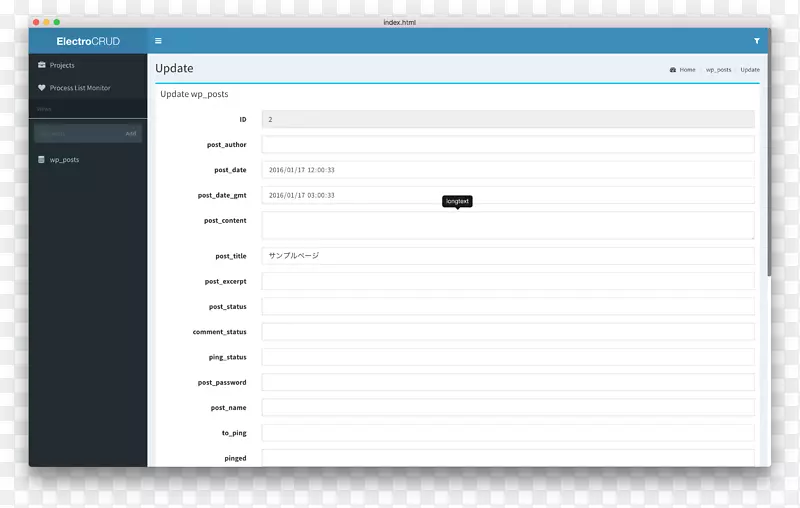Click the dashboard icon beside Home breadcrumb

point(673,70)
